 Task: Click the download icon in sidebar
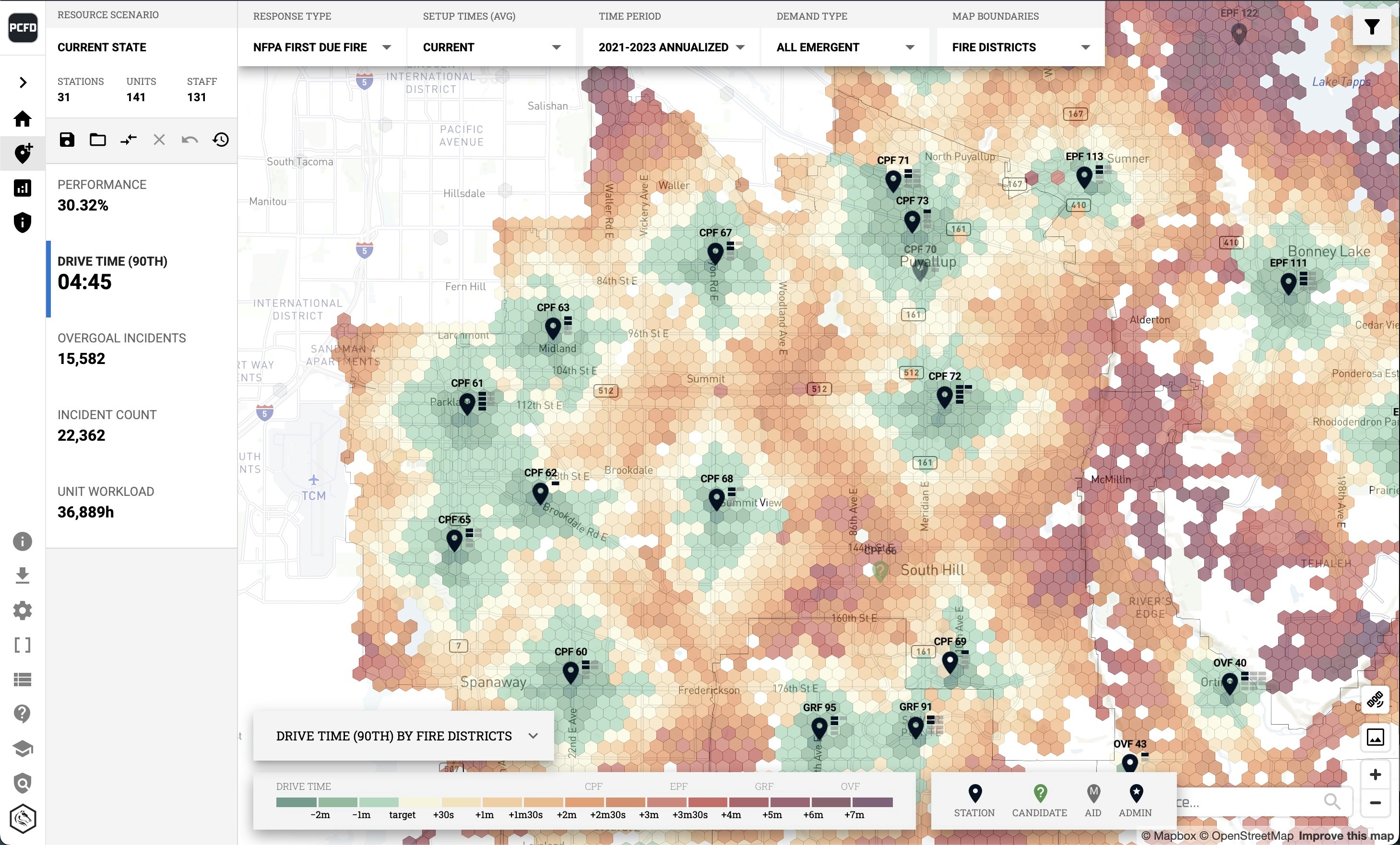click(x=23, y=575)
